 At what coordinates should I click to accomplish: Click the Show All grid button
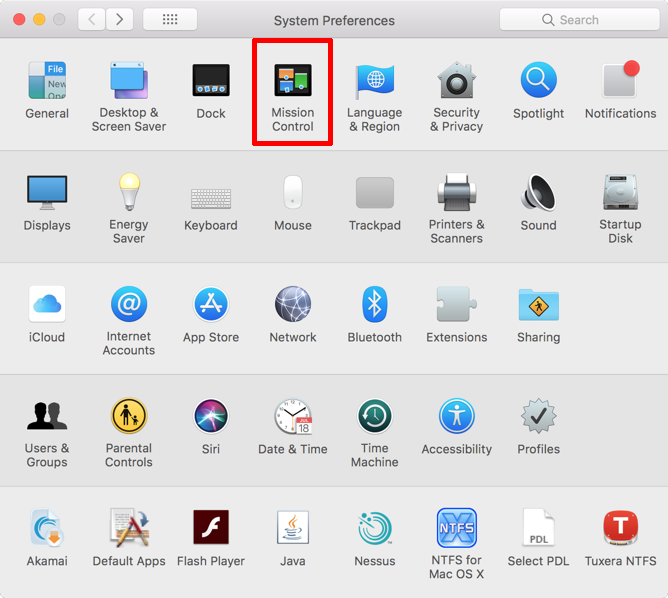point(170,19)
